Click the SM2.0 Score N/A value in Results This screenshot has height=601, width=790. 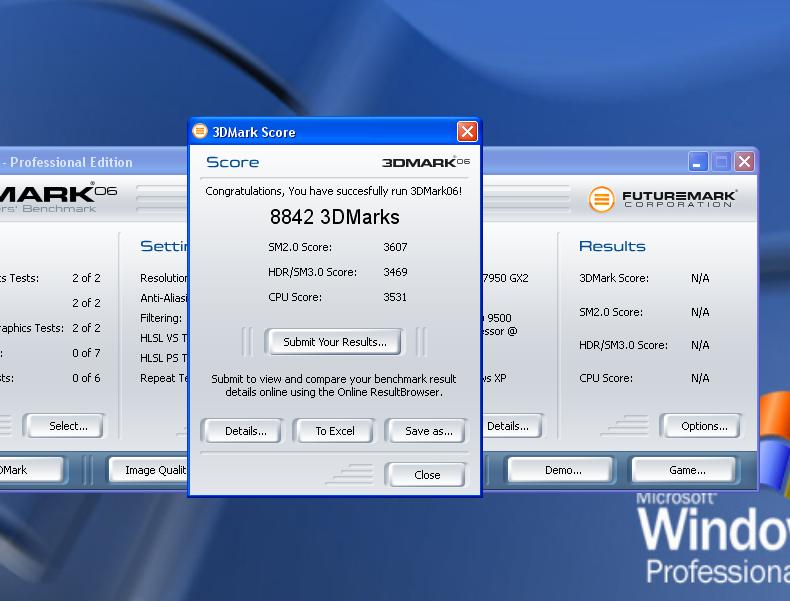700,312
